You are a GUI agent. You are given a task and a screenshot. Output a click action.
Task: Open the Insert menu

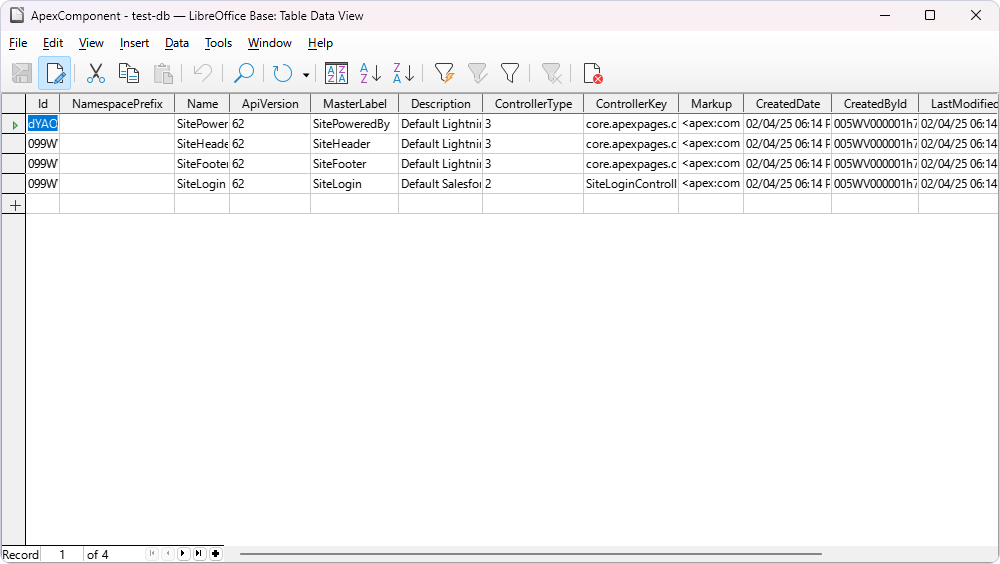point(135,43)
